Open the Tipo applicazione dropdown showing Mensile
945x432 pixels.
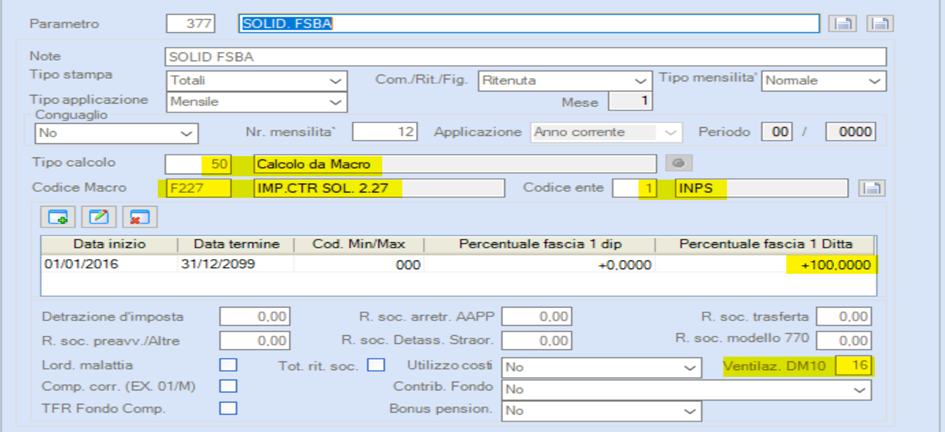tap(257, 102)
